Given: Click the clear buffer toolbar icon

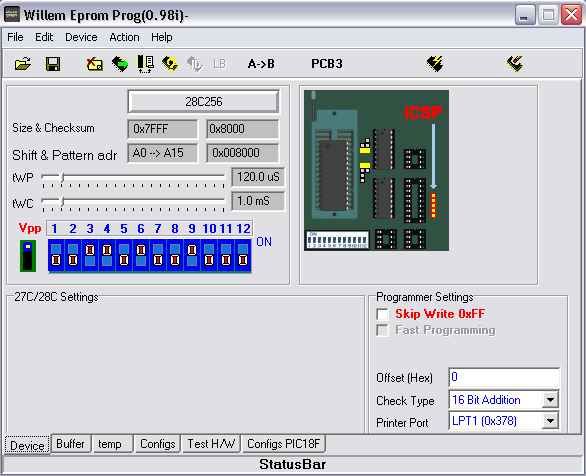Looking at the screenshot, I should (95, 64).
